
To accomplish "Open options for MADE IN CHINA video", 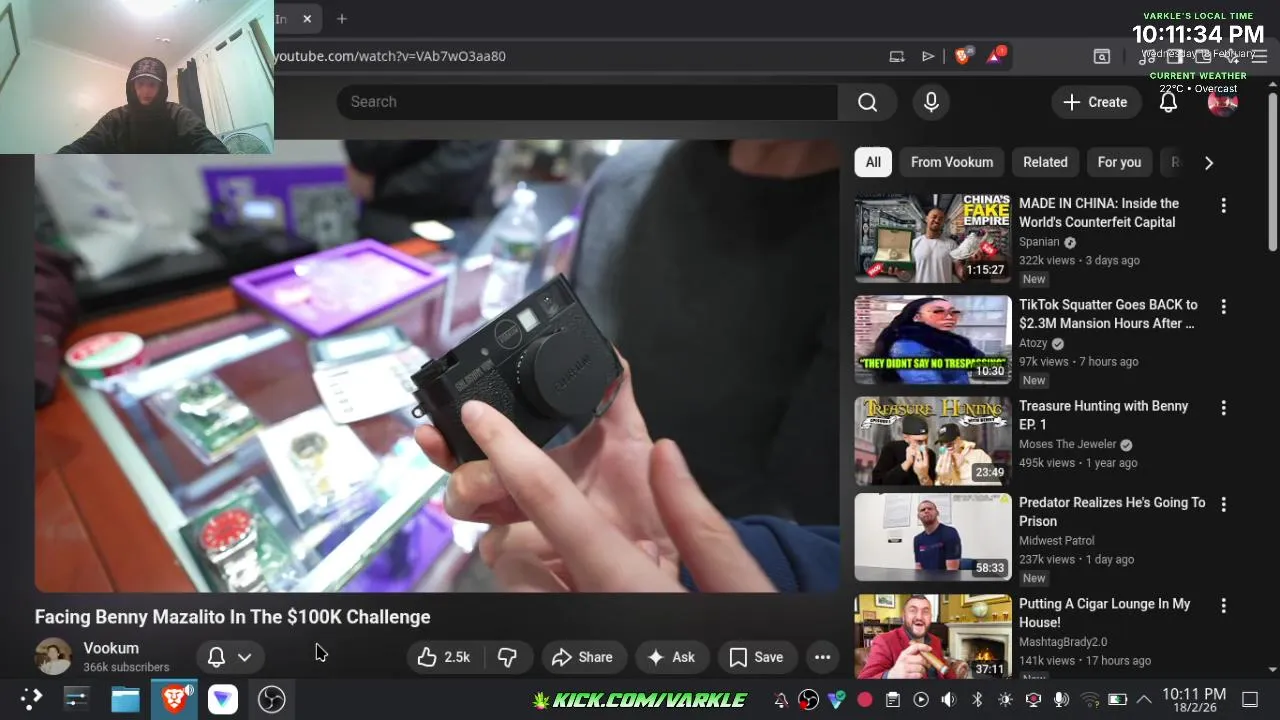I will 1223,205.
